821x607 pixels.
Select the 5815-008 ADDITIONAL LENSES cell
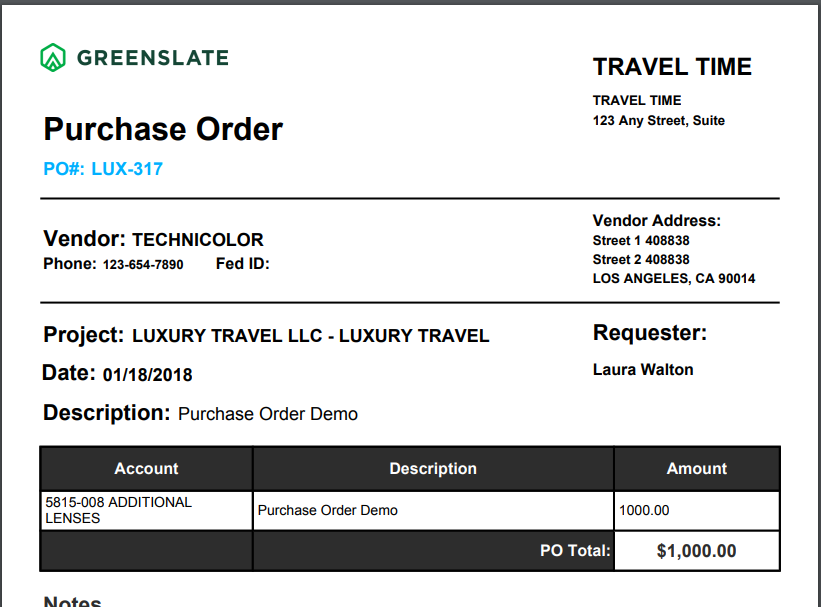(x=147, y=510)
